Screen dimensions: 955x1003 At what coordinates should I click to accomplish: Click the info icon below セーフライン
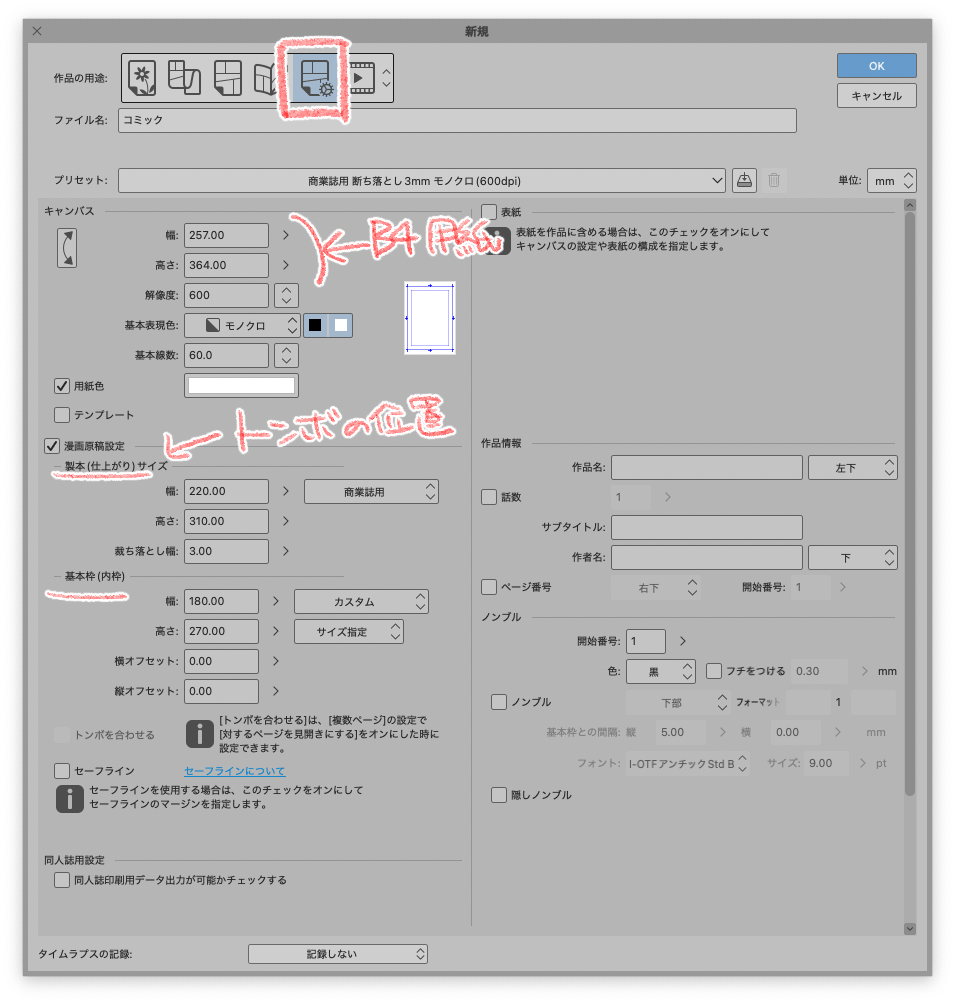click(x=69, y=800)
